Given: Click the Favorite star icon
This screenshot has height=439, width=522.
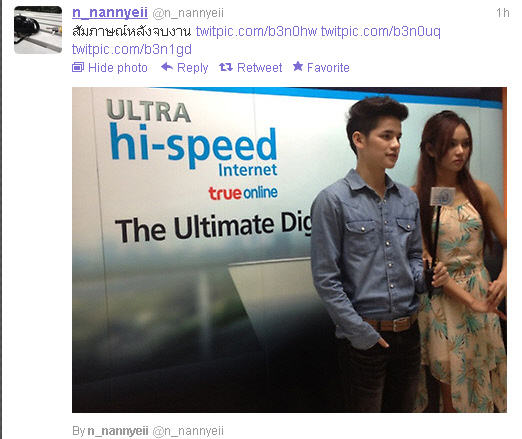Looking at the screenshot, I should click(x=298, y=67).
